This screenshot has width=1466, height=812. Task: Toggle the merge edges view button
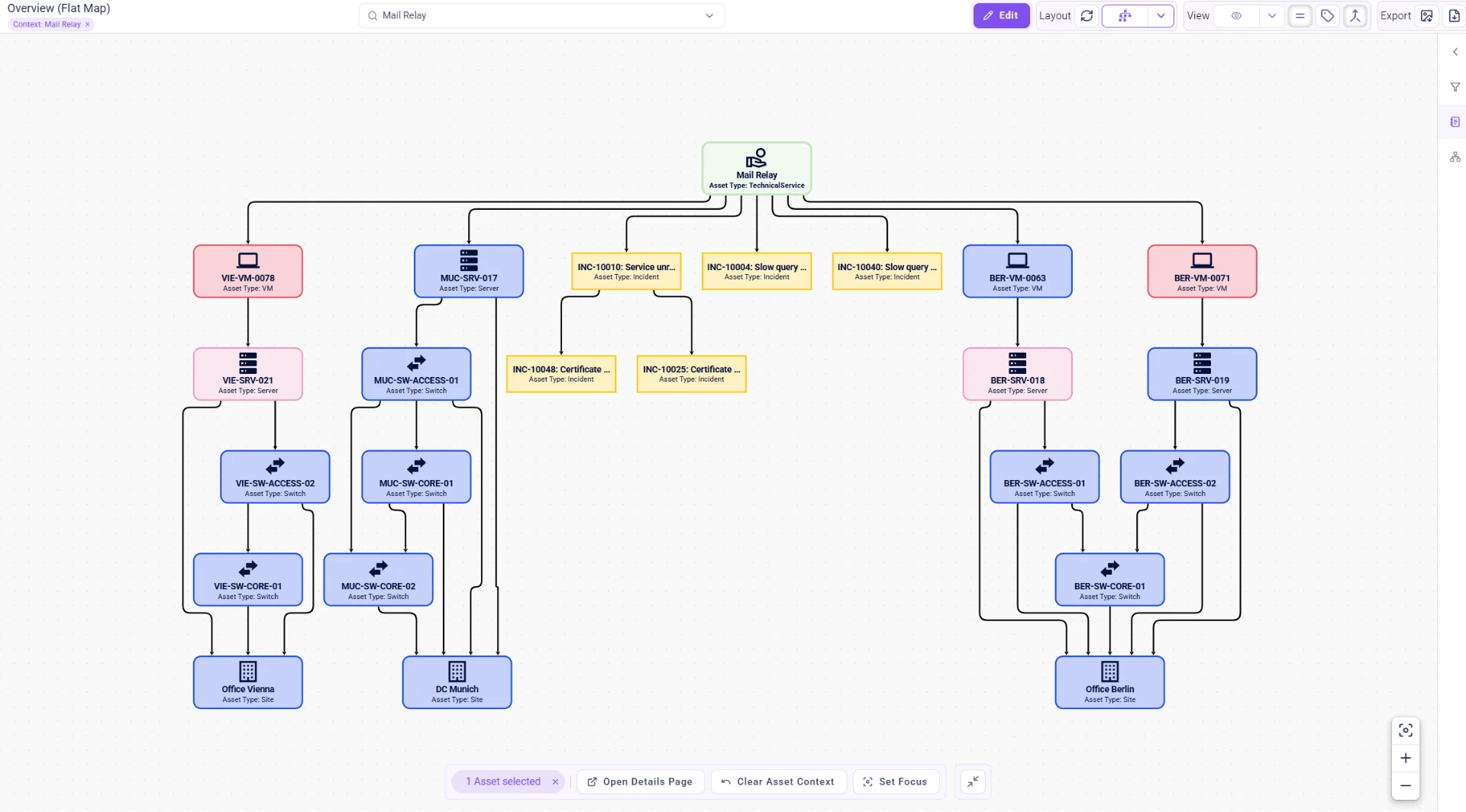[x=1355, y=15]
